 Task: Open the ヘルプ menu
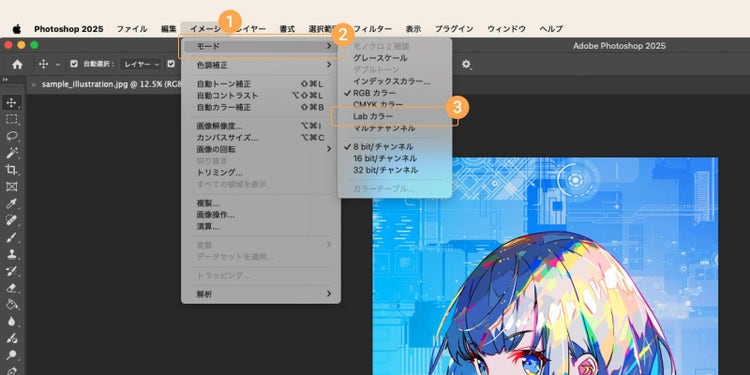click(551, 29)
